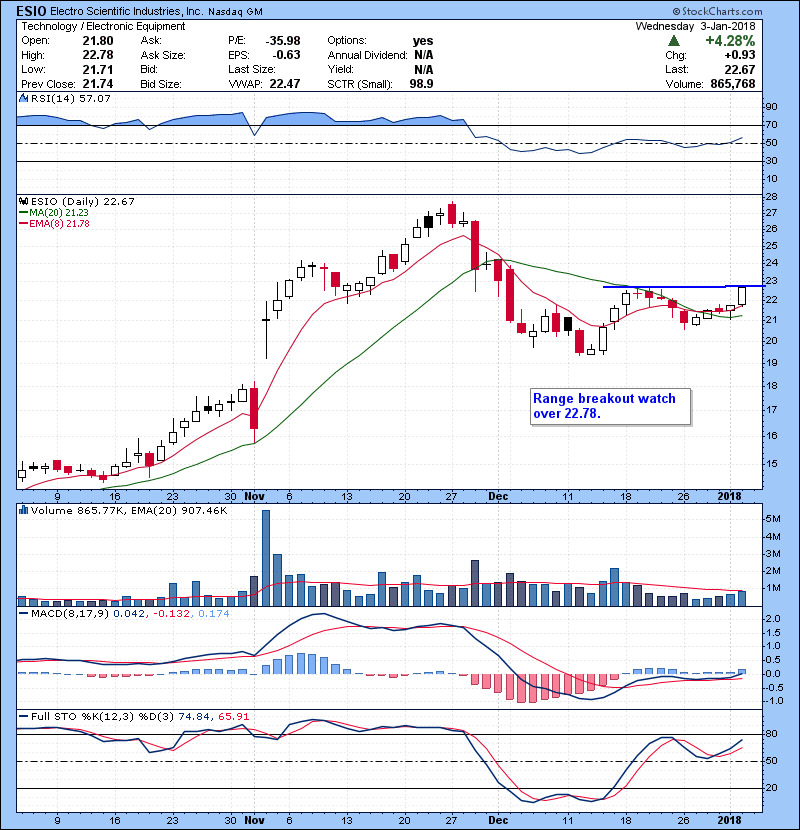Click the red EMA(8) 21.78 legend entry
The height and width of the screenshot is (830, 800).
(55, 223)
